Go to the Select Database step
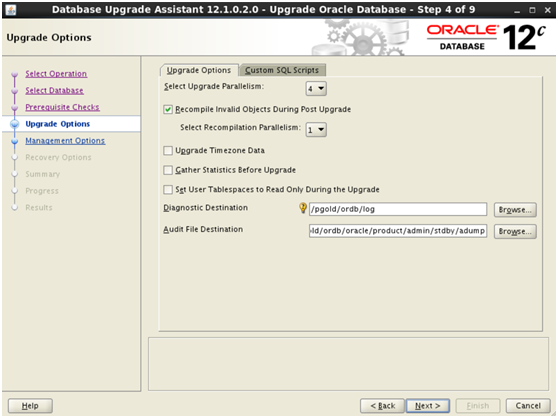The width and height of the screenshot is (558, 418). pos(54,91)
